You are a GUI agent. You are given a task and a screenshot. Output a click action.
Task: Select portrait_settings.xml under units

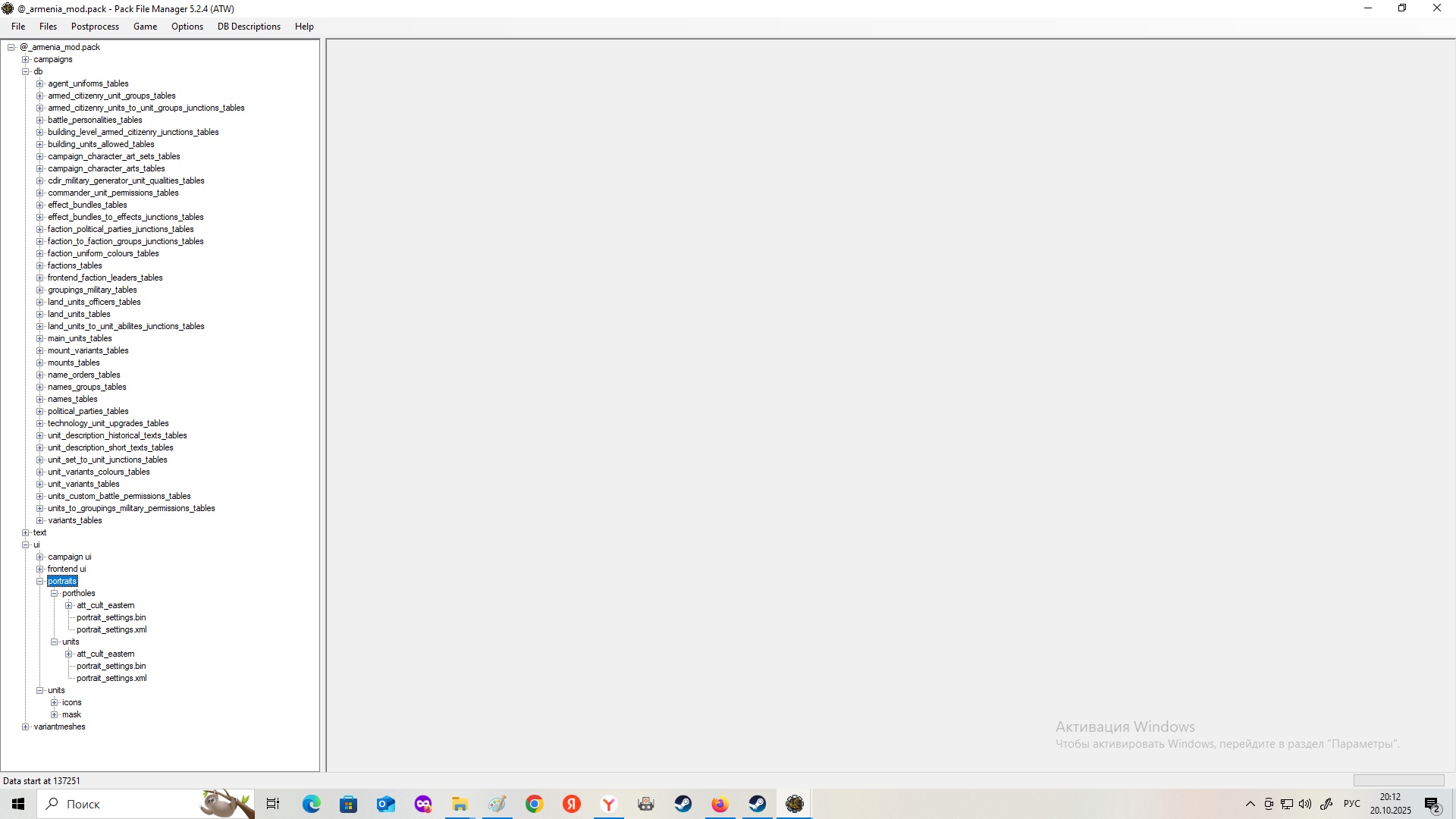click(111, 678)
